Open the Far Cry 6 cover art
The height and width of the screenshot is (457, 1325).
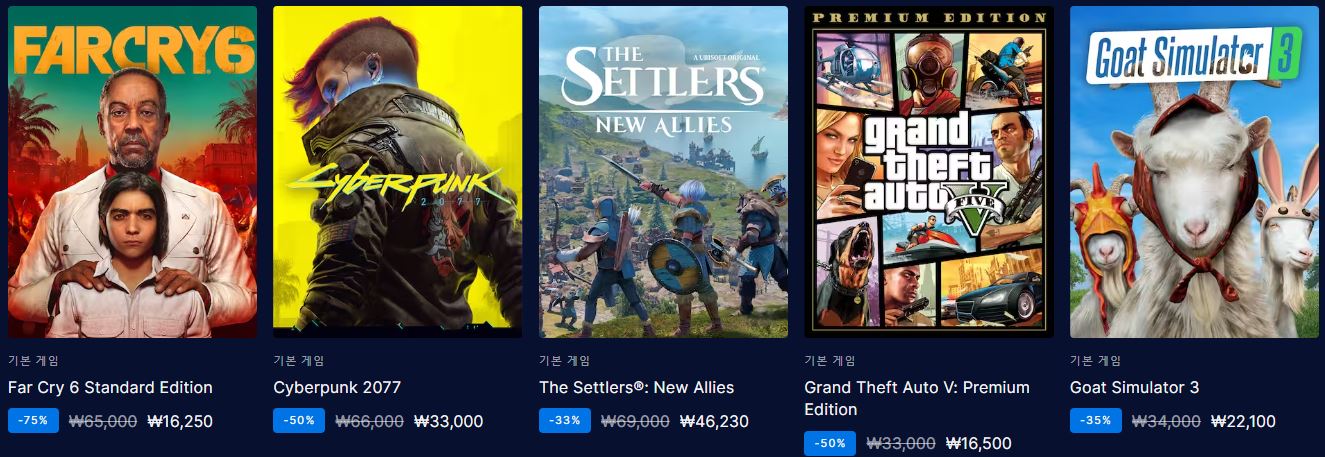click(132, 172)
